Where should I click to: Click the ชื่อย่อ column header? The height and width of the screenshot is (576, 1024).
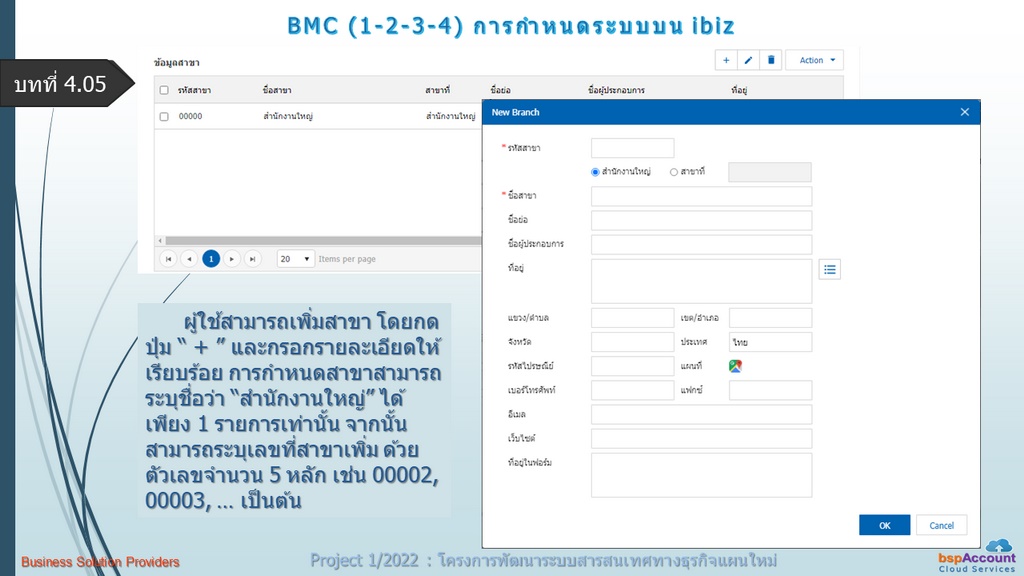pyautogui.click(x=500, y=90)
